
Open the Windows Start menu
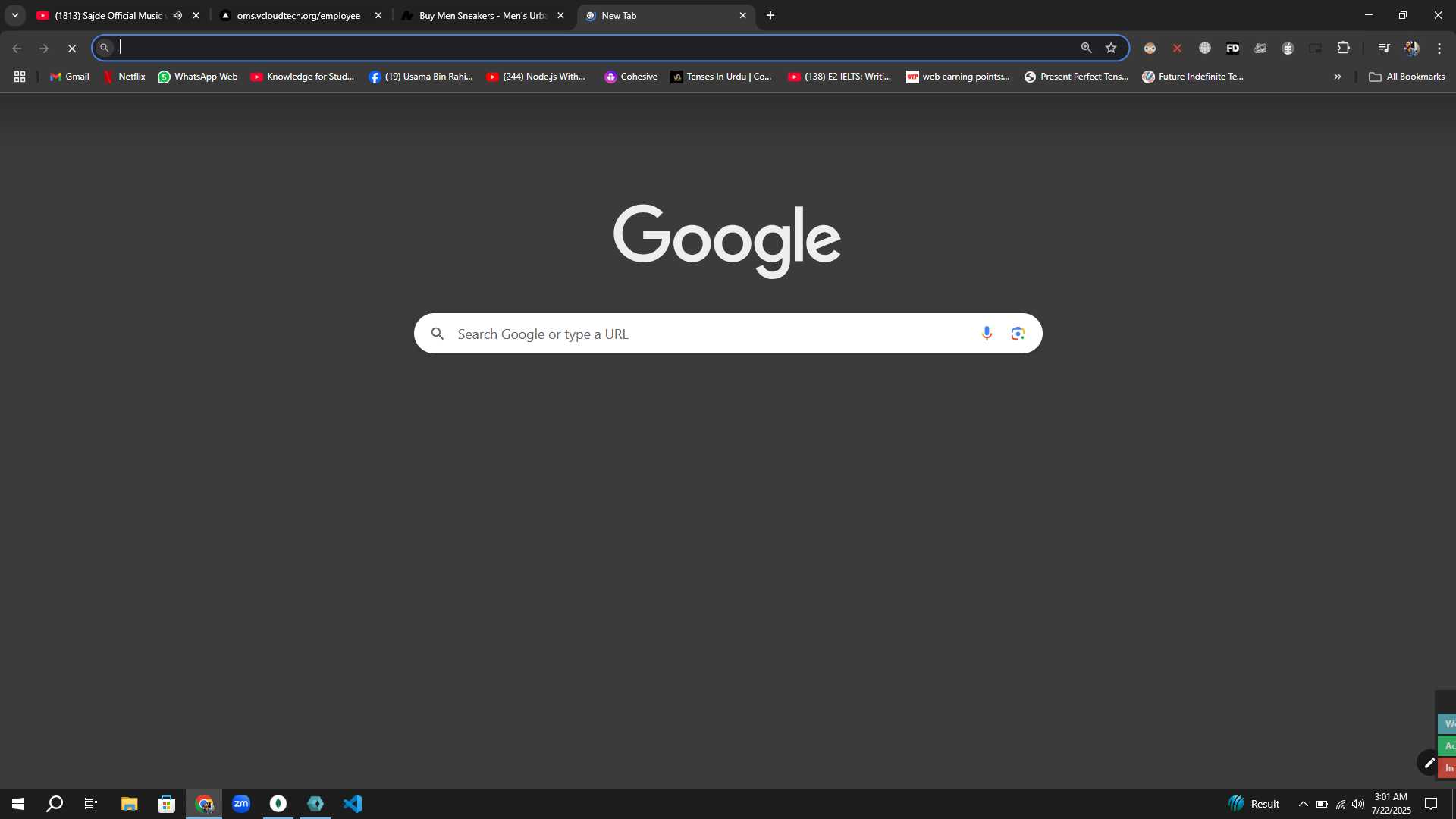[x=18, y=804]
